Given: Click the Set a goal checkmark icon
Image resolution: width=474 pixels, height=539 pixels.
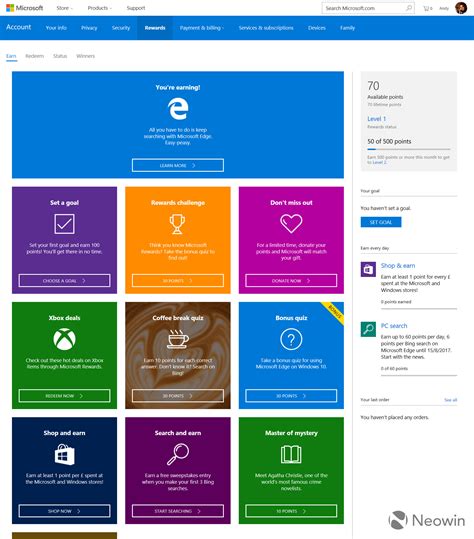Looking at the screenshot, I should (x=64, y=224).
